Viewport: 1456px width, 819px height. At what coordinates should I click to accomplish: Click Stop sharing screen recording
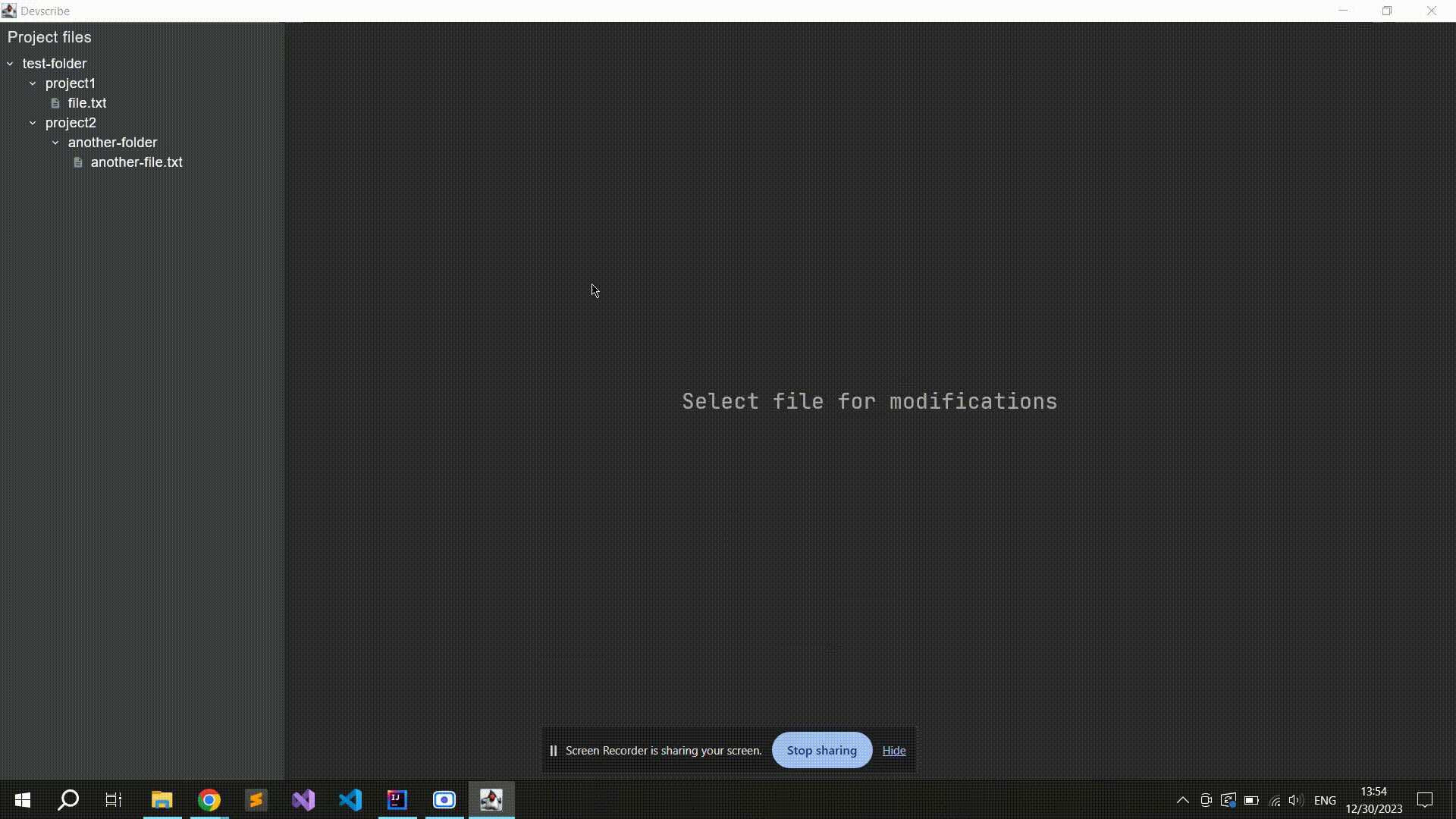(x=822, y=750)
